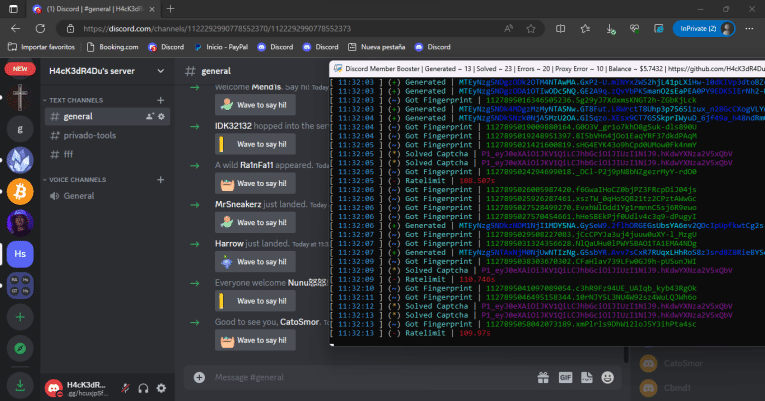The image size is (765, 401).
Task: Open the Download Apps icon
Action: click(x=20, y=383)
